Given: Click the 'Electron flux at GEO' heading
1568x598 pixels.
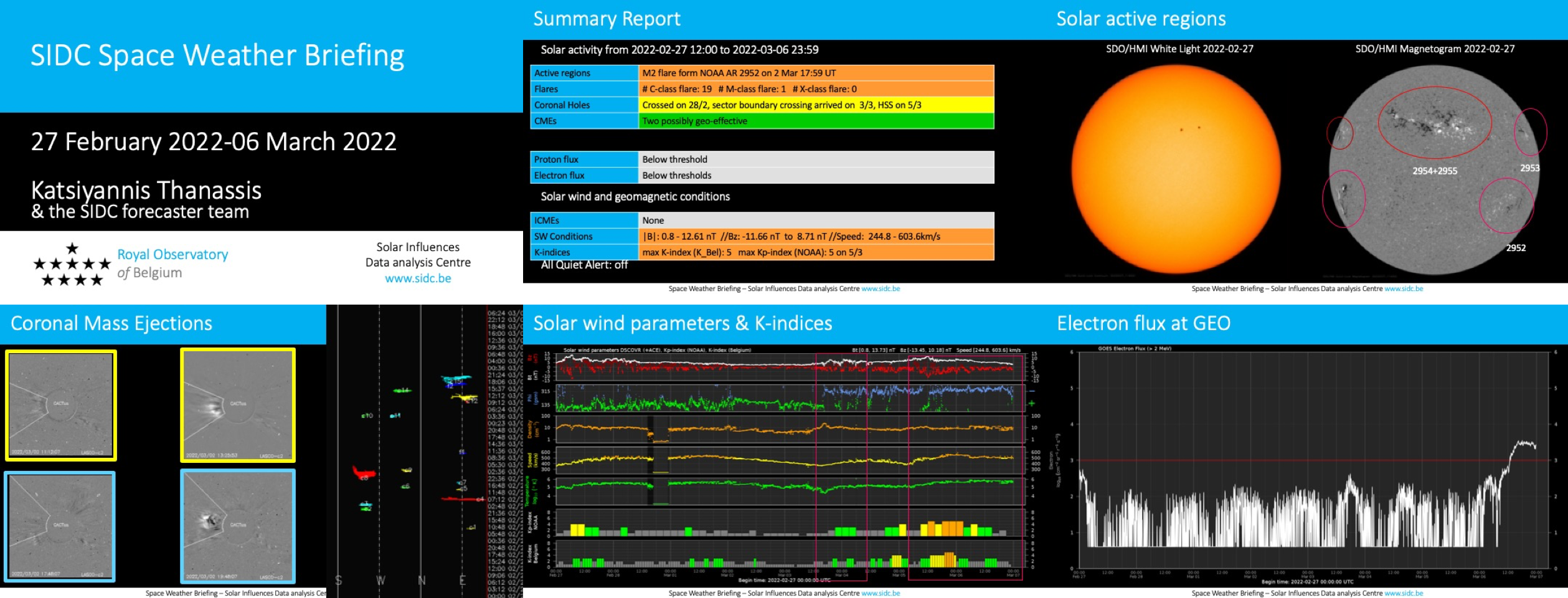Looking at the screenshot, I should tap(1143, 323).
